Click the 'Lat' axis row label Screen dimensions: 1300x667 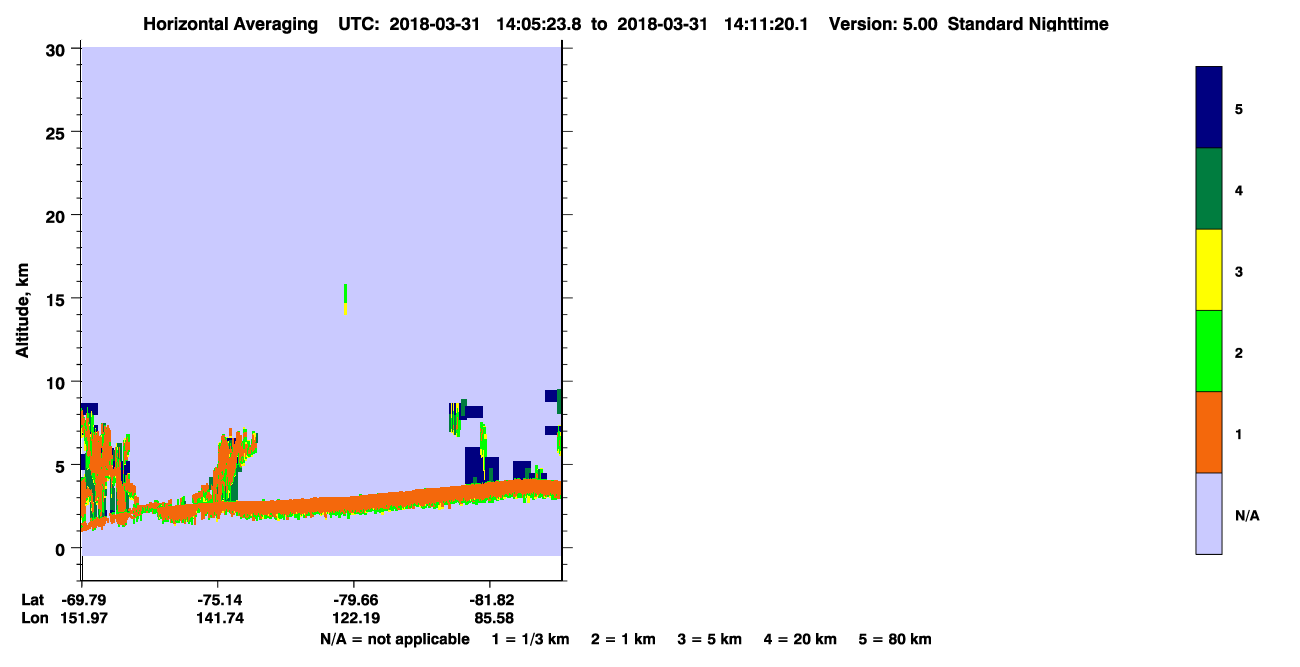33,599
